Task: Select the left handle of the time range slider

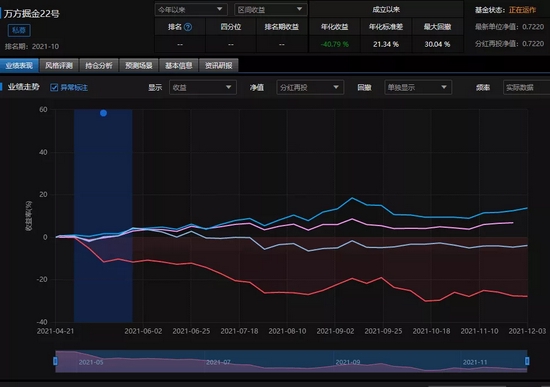Action: (x=55, y=361)
